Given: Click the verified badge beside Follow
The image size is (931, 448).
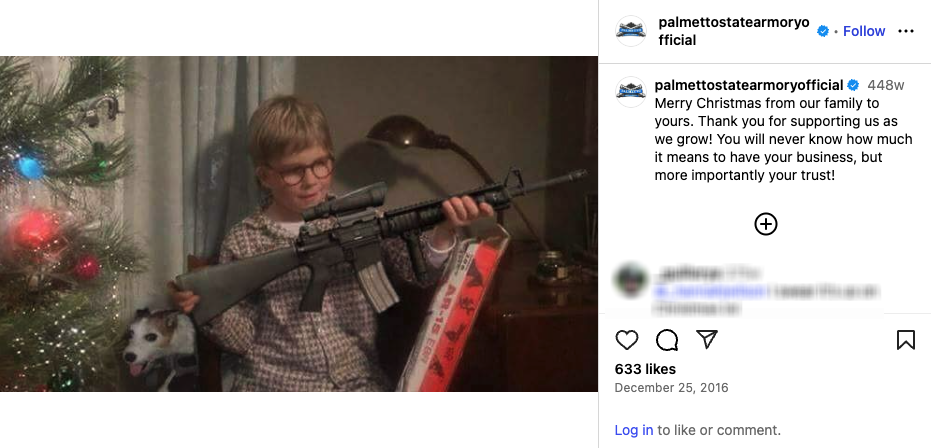Looking at the screenshot, I should point(823,31).
